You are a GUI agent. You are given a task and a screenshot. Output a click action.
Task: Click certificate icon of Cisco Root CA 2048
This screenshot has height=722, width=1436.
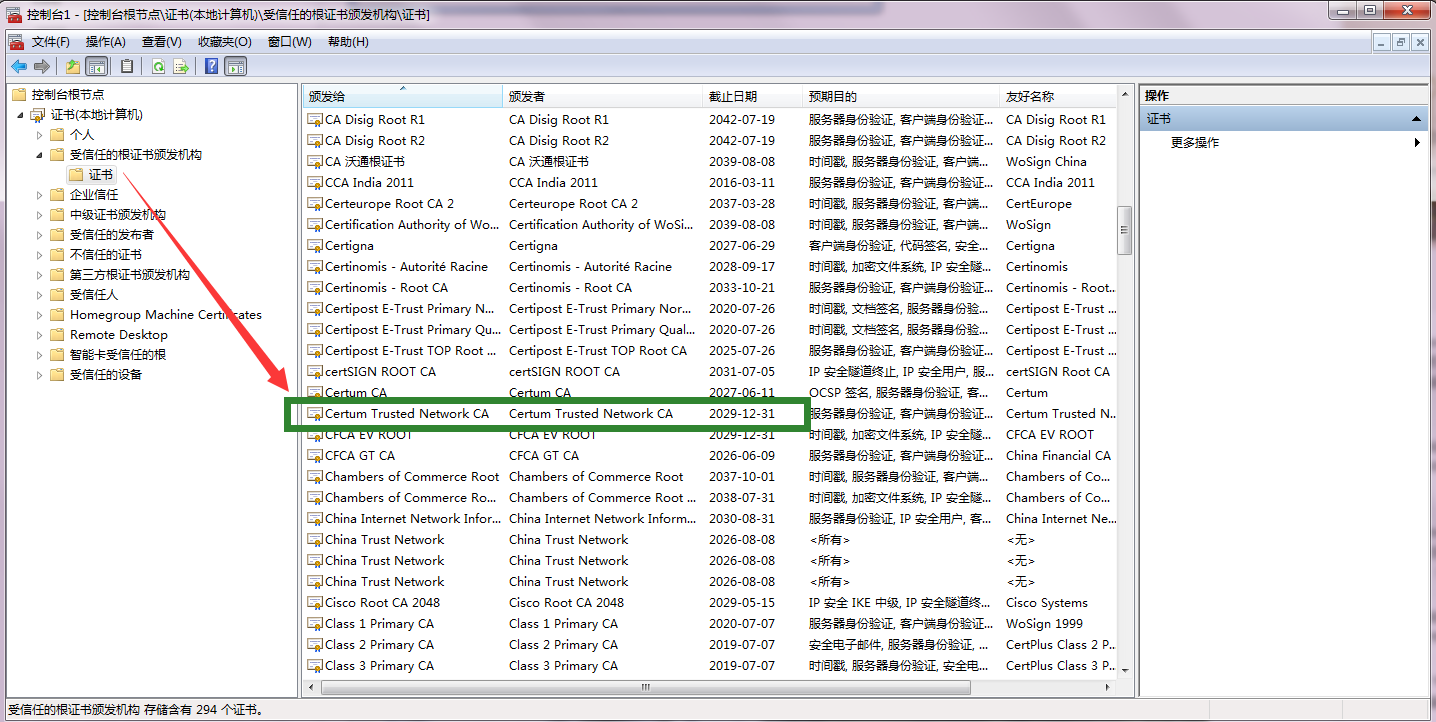(315, 603)
